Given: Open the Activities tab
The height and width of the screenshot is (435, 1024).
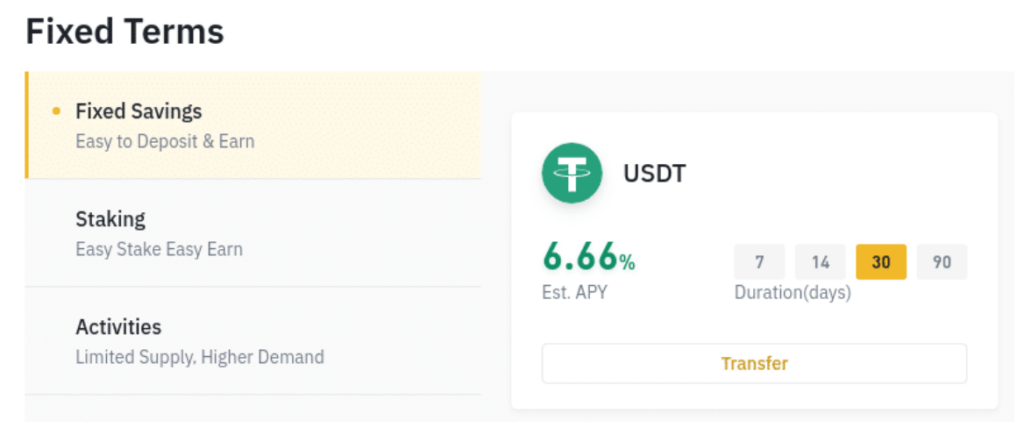Looking at the screenshot, I should coord(253,340).
